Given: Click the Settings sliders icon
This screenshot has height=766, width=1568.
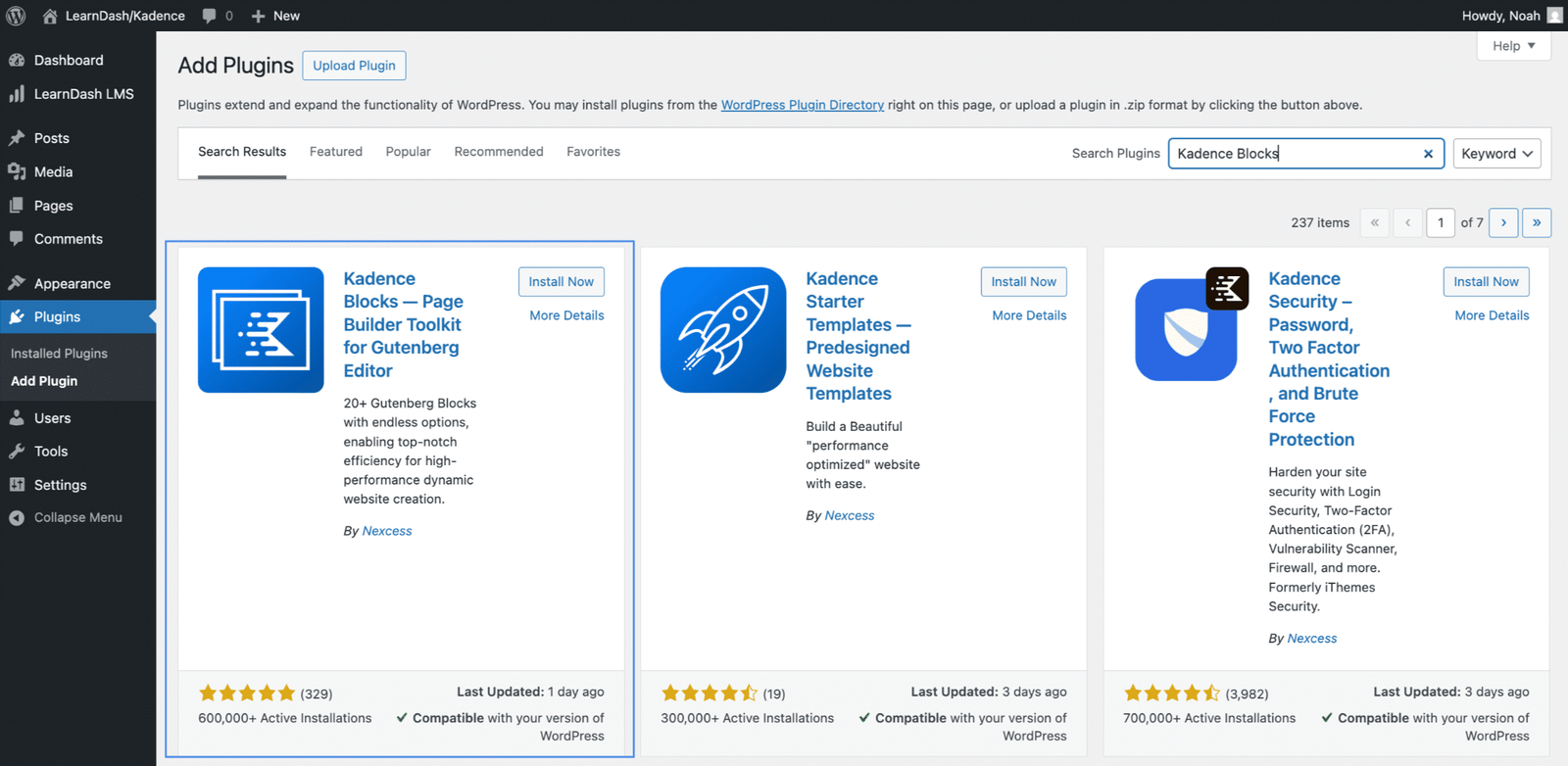Looking at the screenshot, I should click(x=17, y=485).
